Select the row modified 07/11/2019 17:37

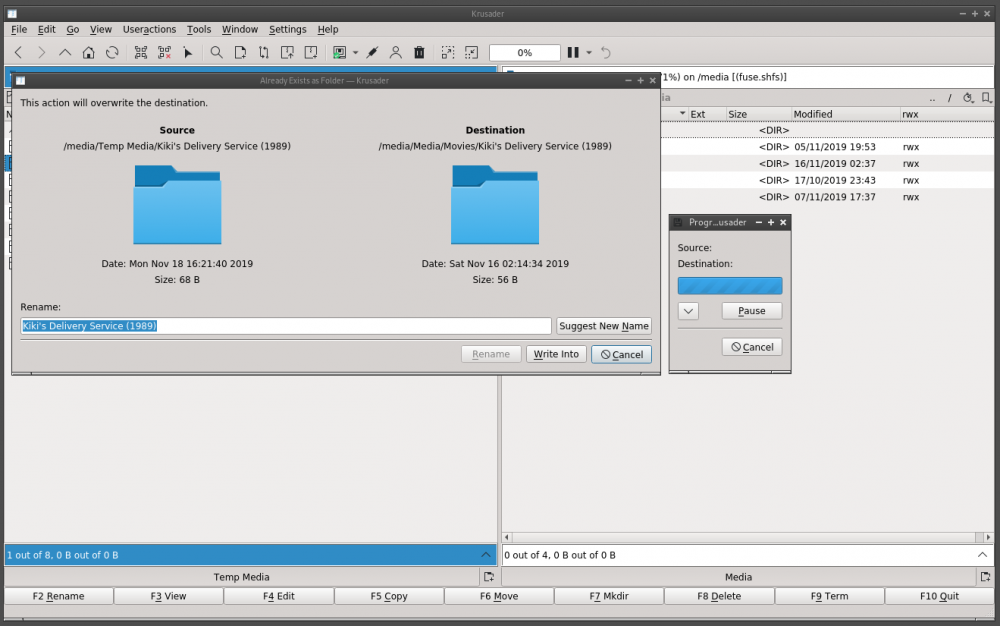tap(827, 197)
